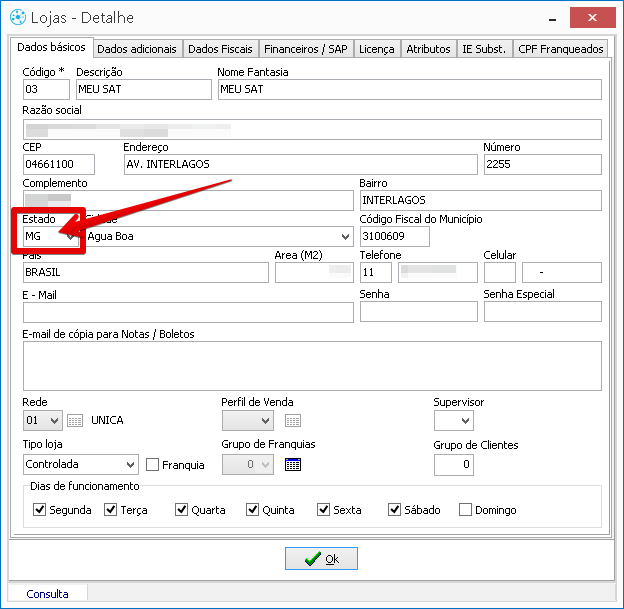Image resolution: width=624 pixels, height=609 pixels.
Task: Focus the Celular number field
Action: click(562, 272)
